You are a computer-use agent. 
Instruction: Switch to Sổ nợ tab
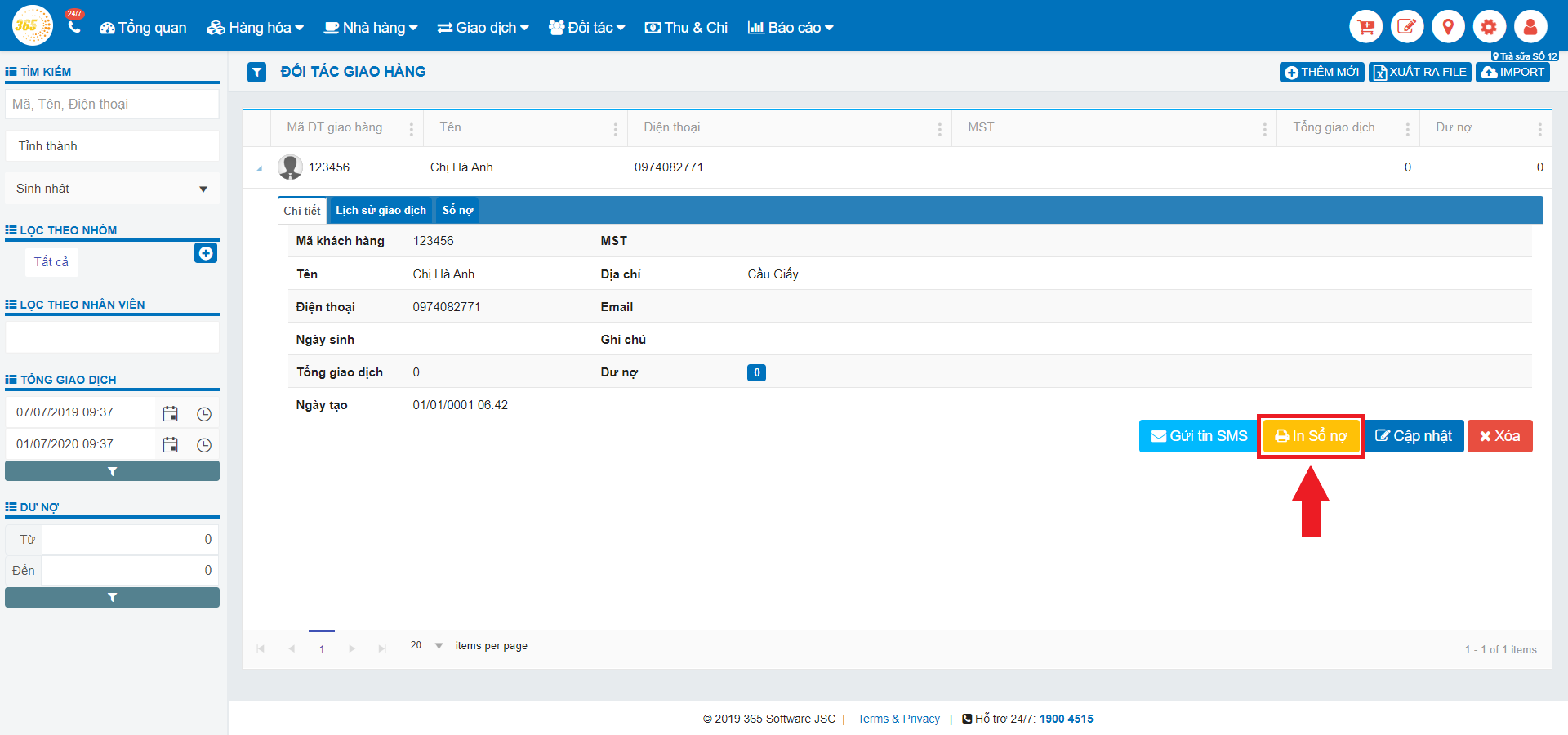[457, 211]
